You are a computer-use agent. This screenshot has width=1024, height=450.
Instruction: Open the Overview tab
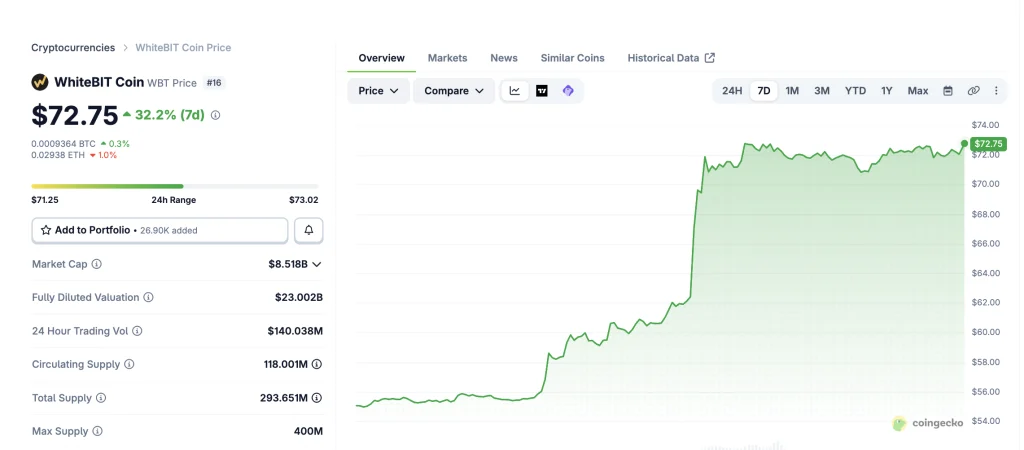(x=381, y=58)
